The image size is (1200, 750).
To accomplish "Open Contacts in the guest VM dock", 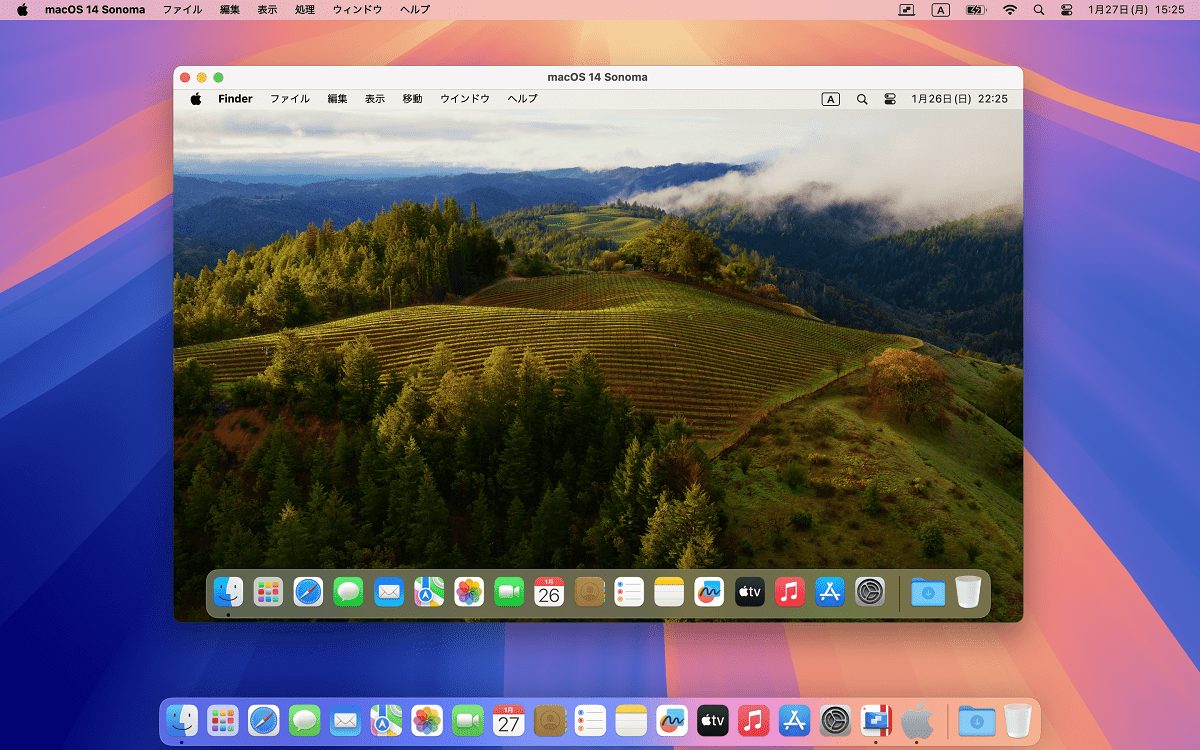I will tap(589, 592).
